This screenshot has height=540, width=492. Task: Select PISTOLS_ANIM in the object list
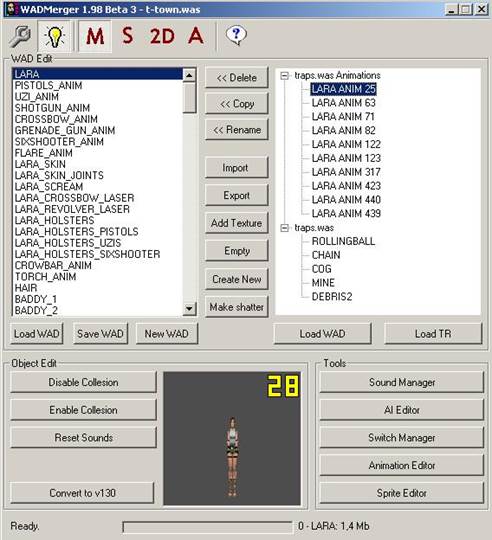[98, 85]
